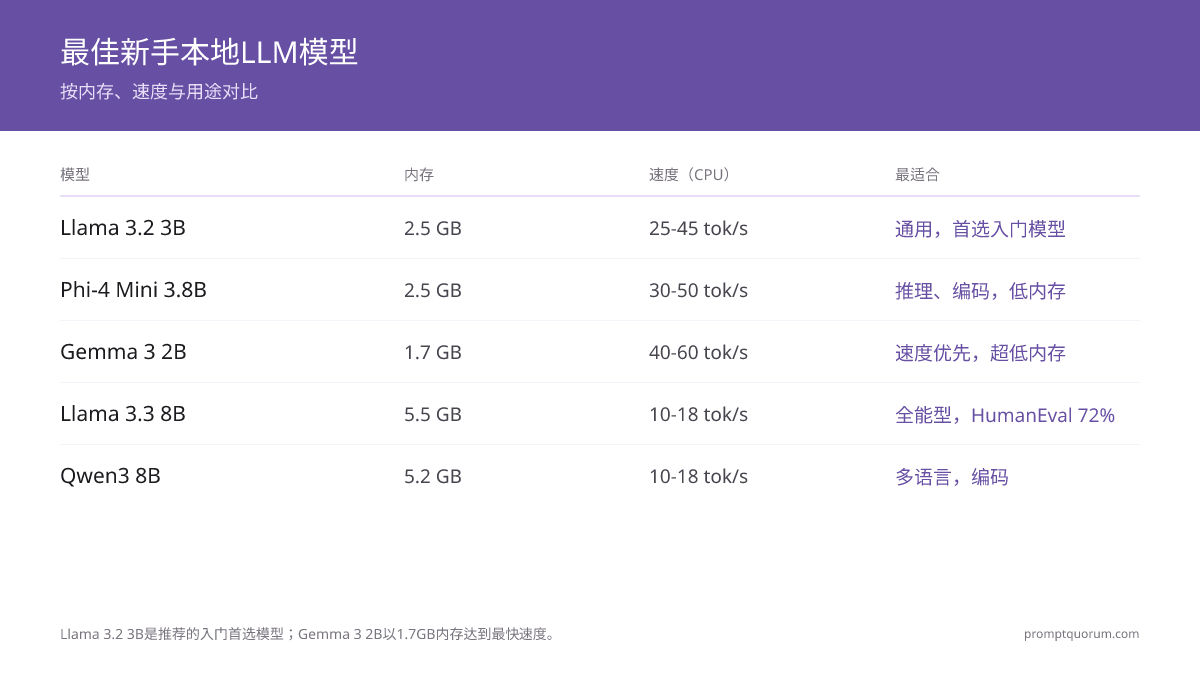Image resolution: width=1200 pixels, height=675 pixels.
Task: Click the 多语言，编码 description
Action: [952, 477]
